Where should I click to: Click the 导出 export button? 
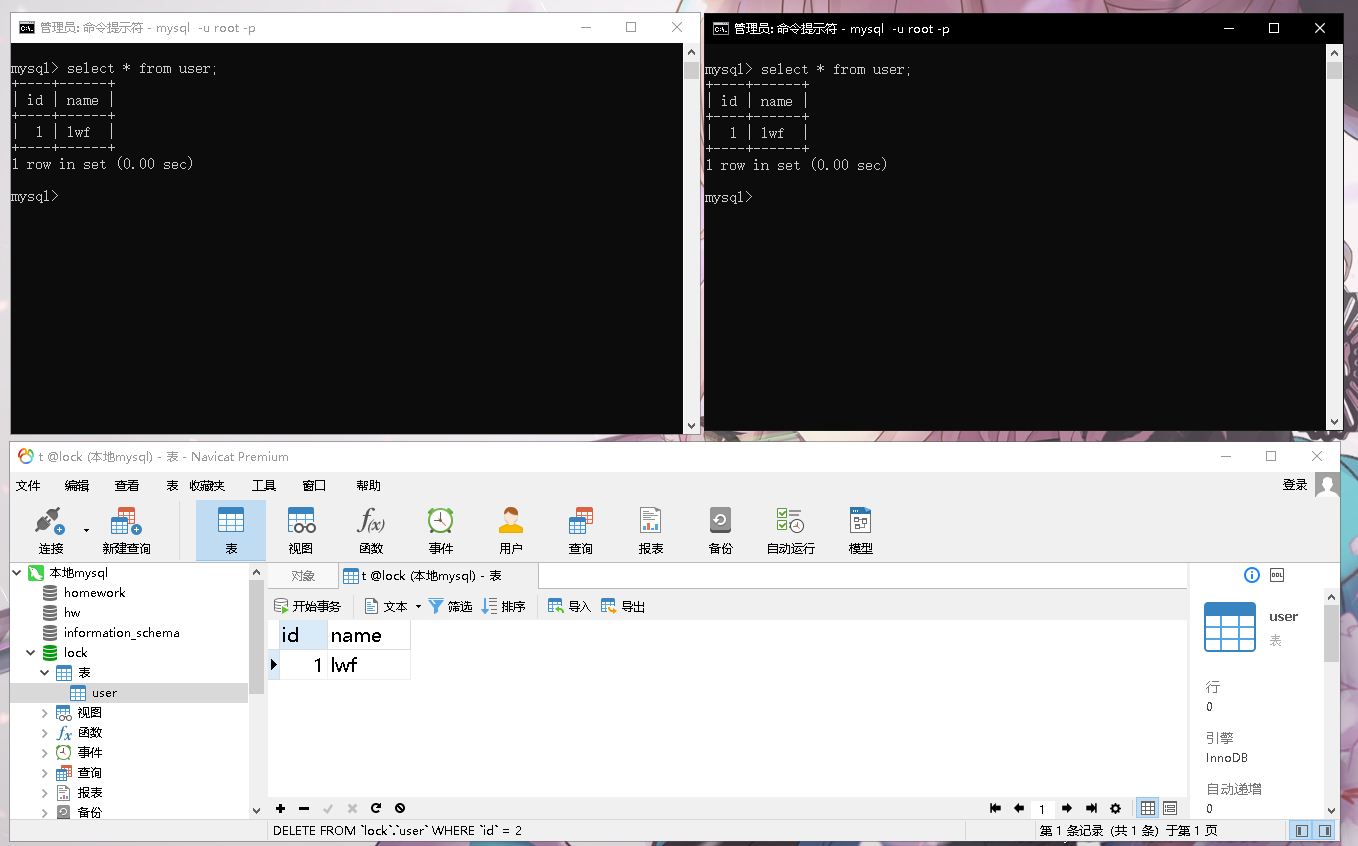point(623,606)
